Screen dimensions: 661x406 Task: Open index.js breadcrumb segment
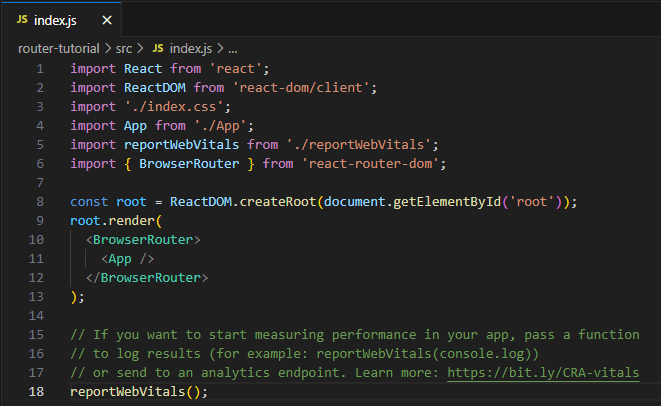point(191,48)
